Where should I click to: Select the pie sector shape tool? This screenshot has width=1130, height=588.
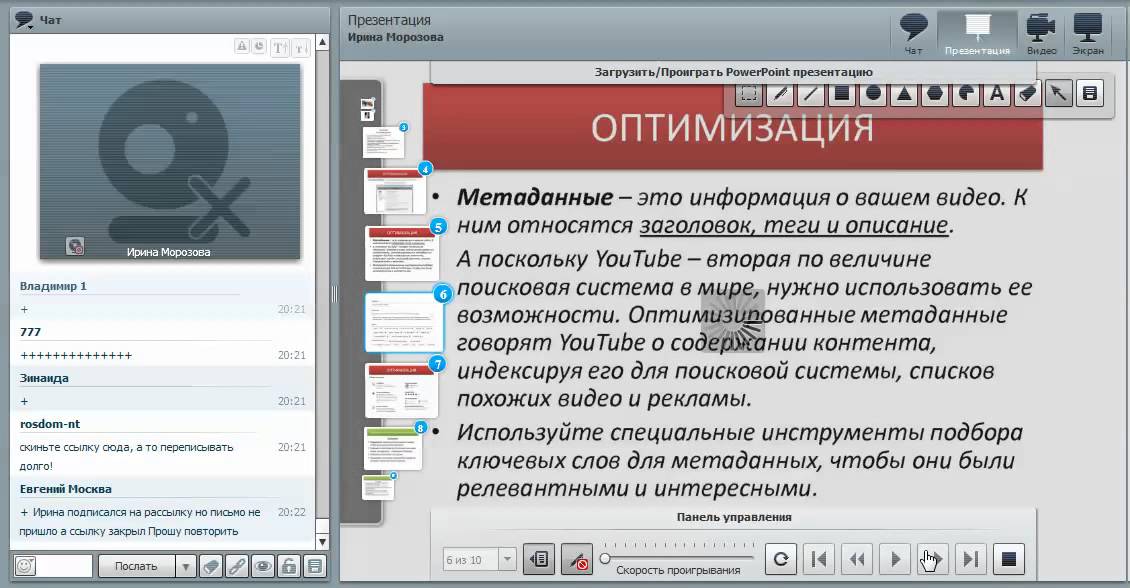click(x=966, y=94)
